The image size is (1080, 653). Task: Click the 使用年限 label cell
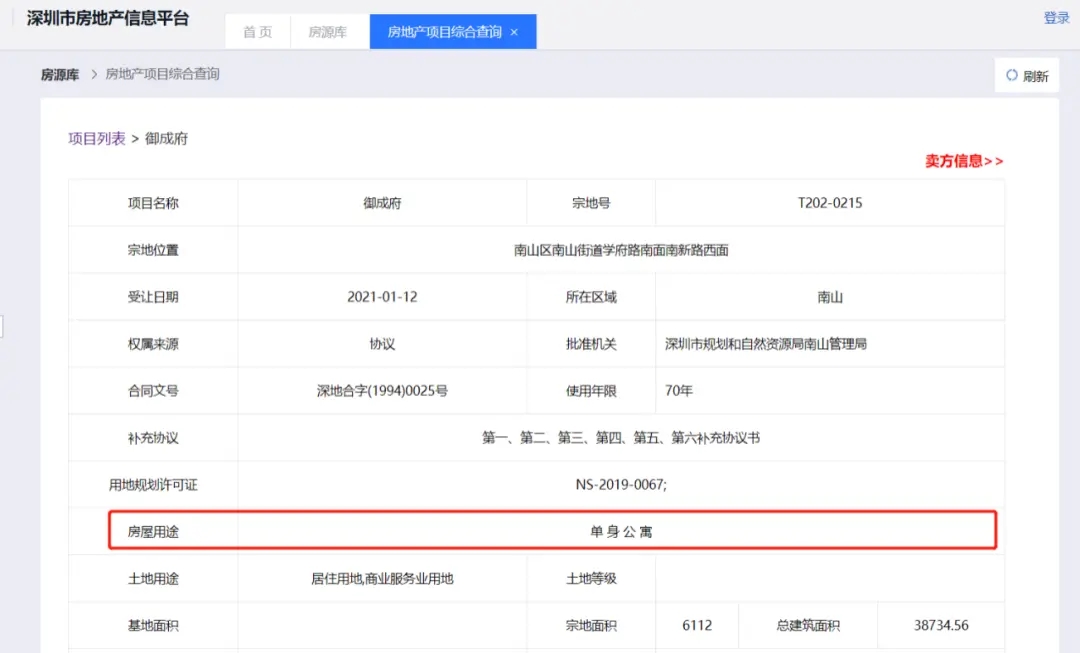(591, 391)
